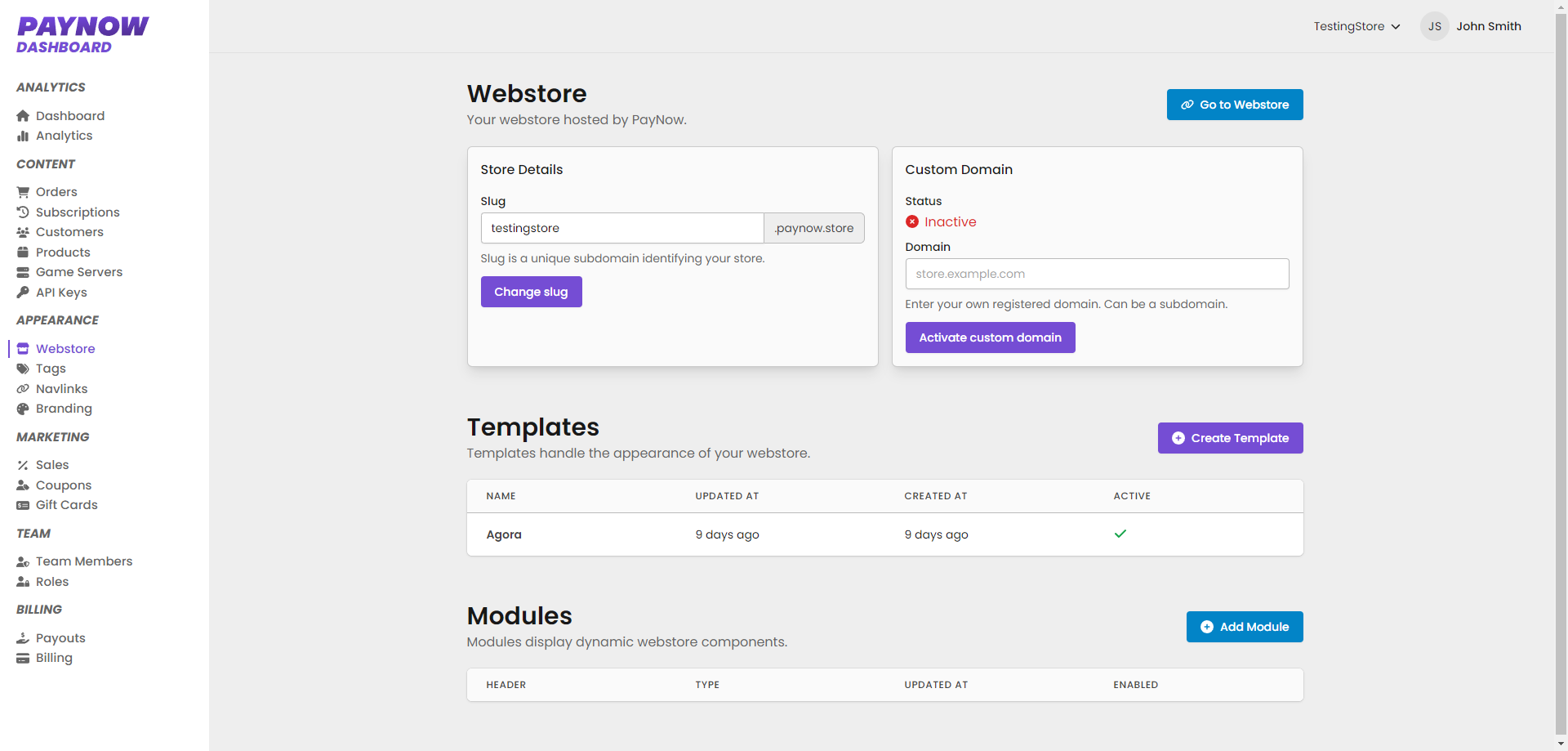Click the Create Template button
The image size is (1568, 751).
pyautogui.click(x=1230, y=438)
